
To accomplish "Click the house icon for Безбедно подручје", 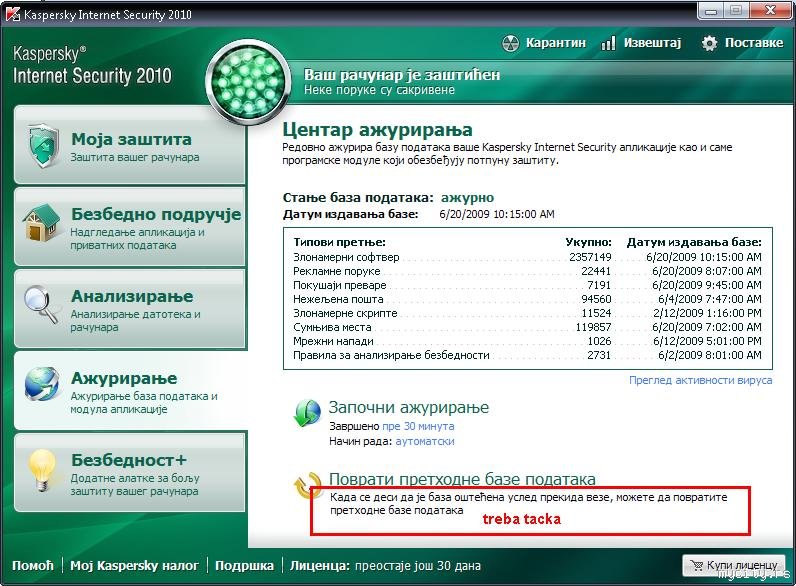I will pyautogui.click(x=41, y=222).
